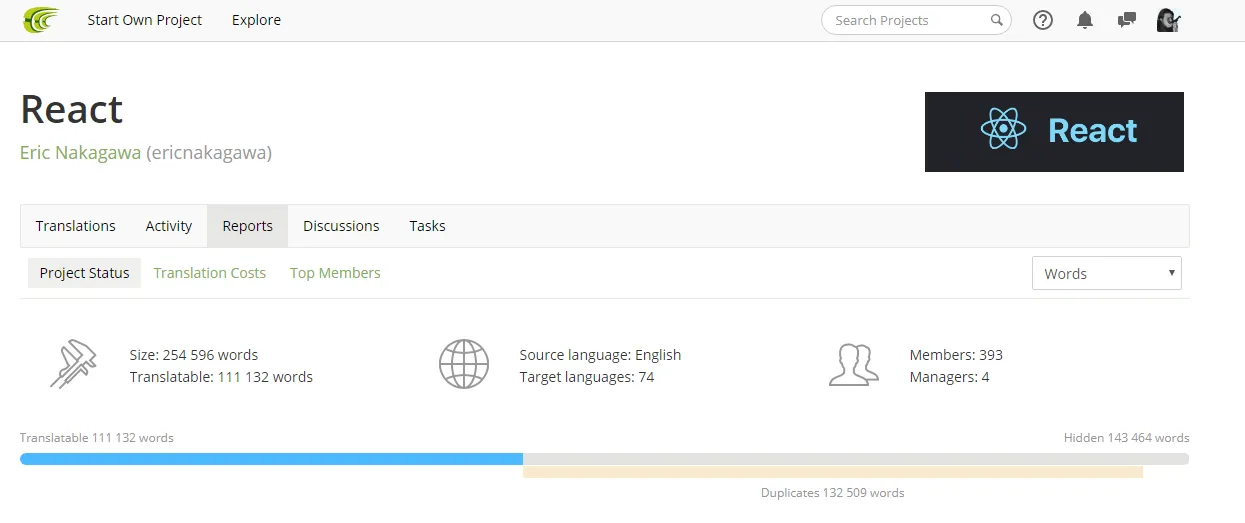Click the beige duplicates bar
Image resolution: width=1245 pixels, height=523 pixels.
pyautogui.click(x=833, y=472)
